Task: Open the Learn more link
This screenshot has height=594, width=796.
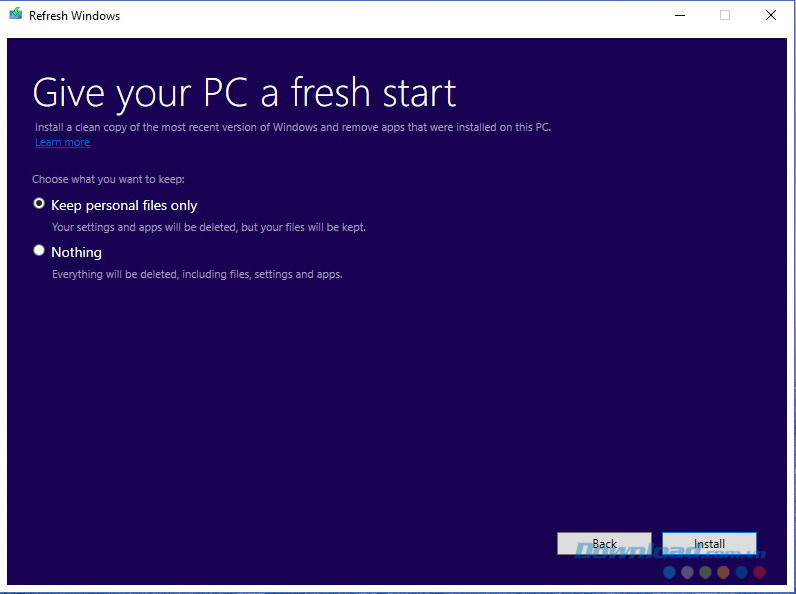Action: 62,142
